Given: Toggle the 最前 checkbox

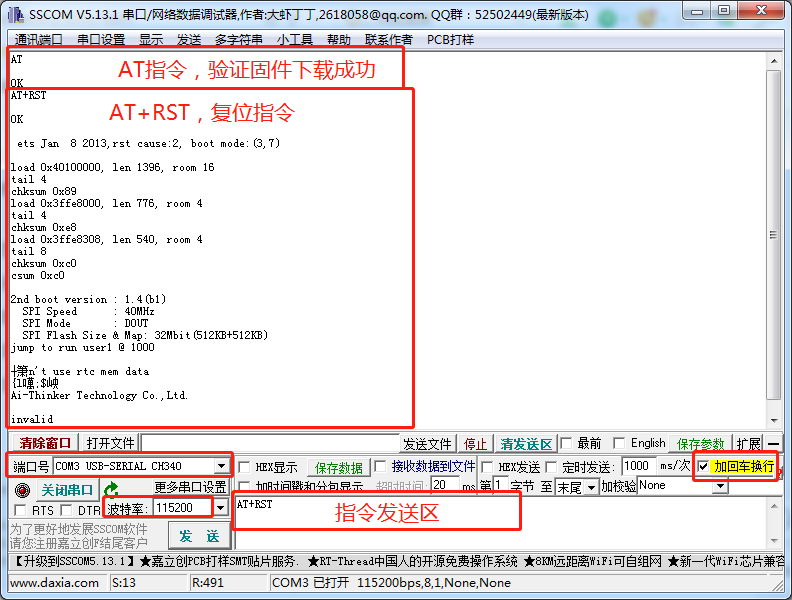Looking at the screenshot, I should (566, 443).
